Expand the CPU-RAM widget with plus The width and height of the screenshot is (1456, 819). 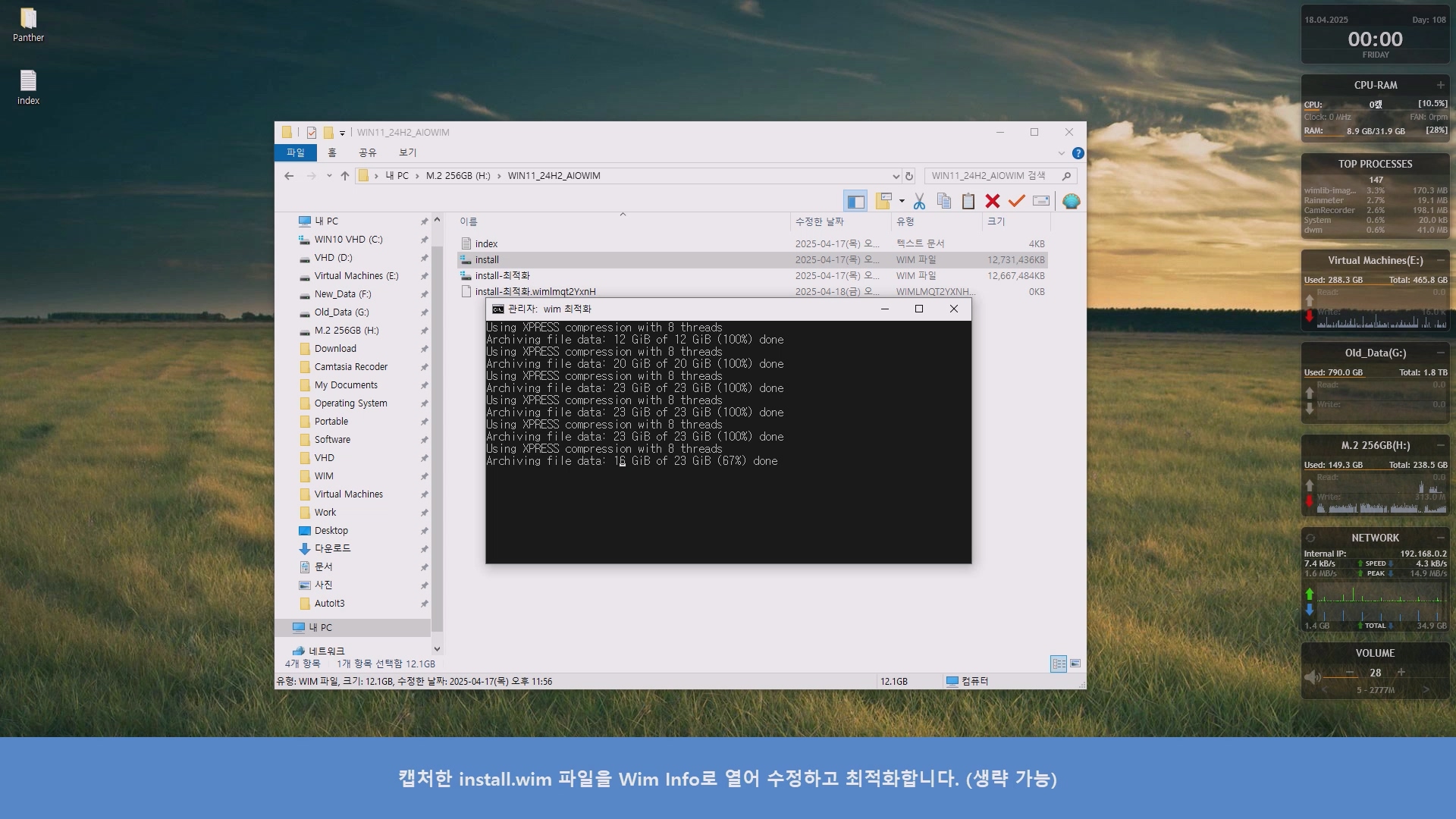1440,85
